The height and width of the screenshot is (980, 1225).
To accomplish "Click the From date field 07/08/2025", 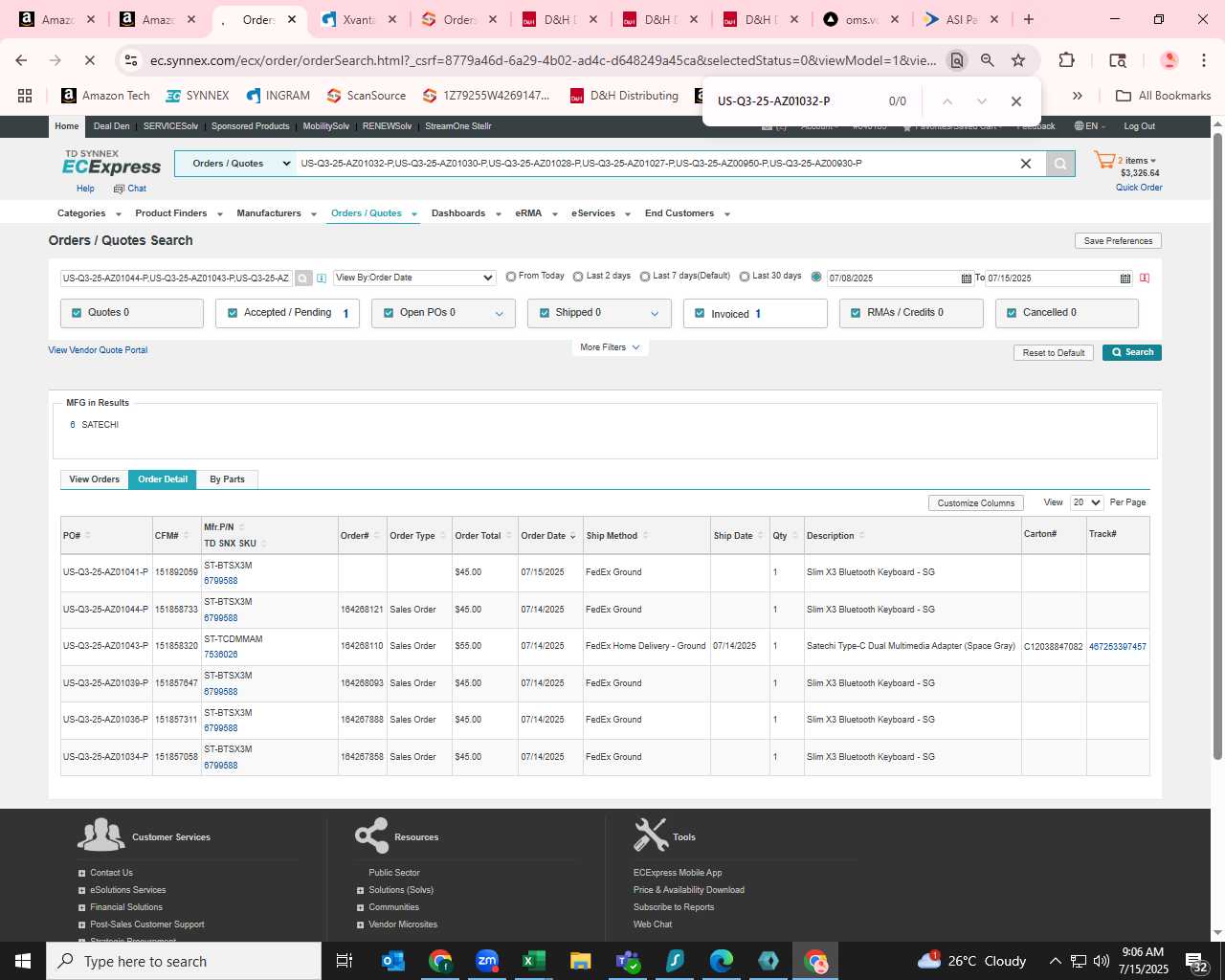I will pos(892,278).
